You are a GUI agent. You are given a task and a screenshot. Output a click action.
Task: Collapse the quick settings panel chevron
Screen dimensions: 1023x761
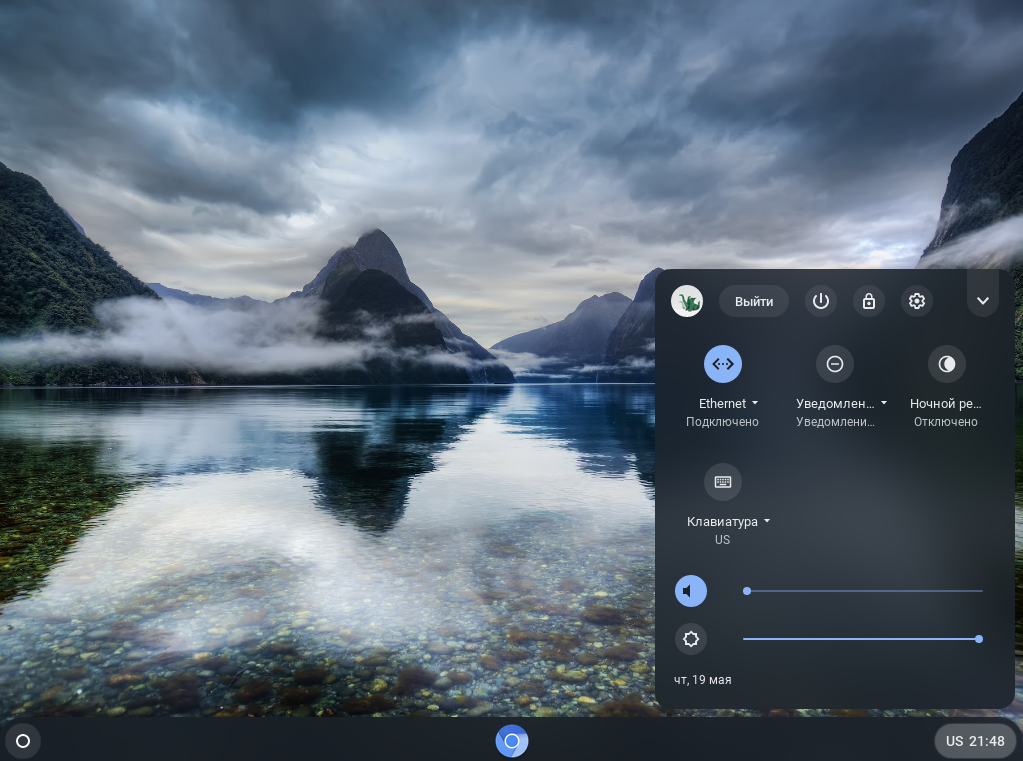(983, 301)
